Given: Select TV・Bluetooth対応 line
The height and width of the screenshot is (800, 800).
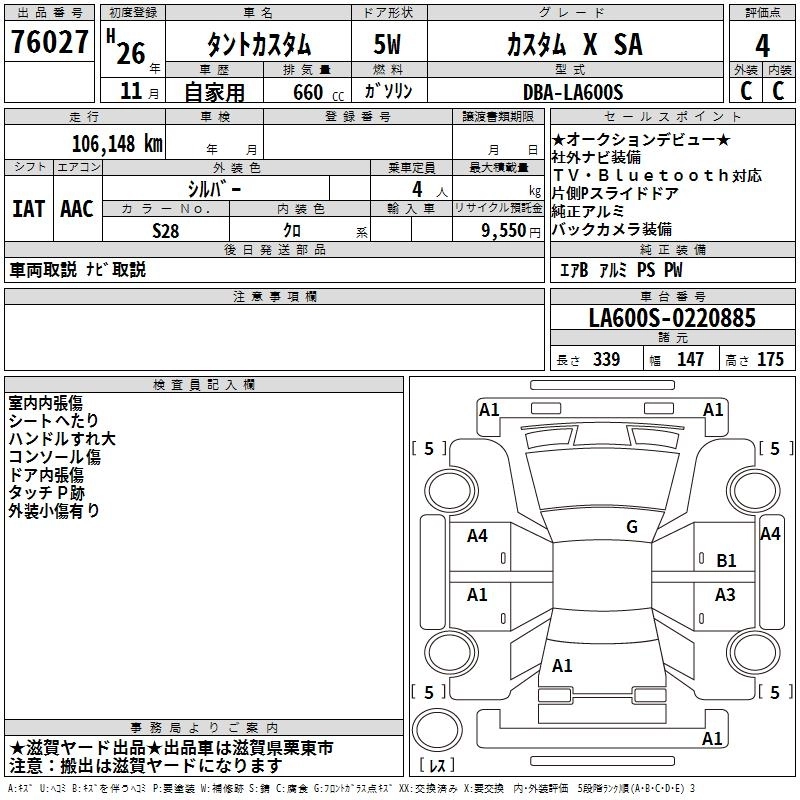Looking at the screenshot, I should 657,176.
